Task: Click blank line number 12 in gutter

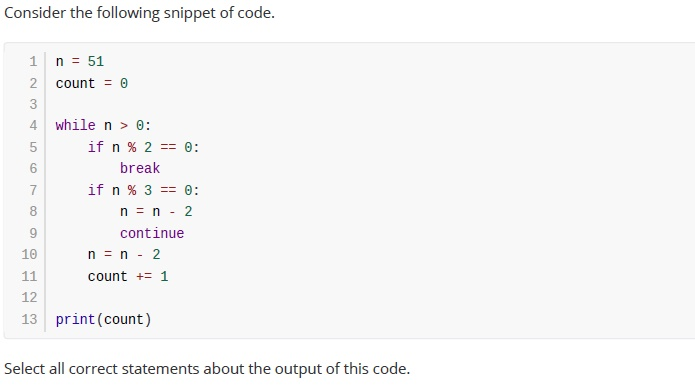Action: tap(29, 297)
